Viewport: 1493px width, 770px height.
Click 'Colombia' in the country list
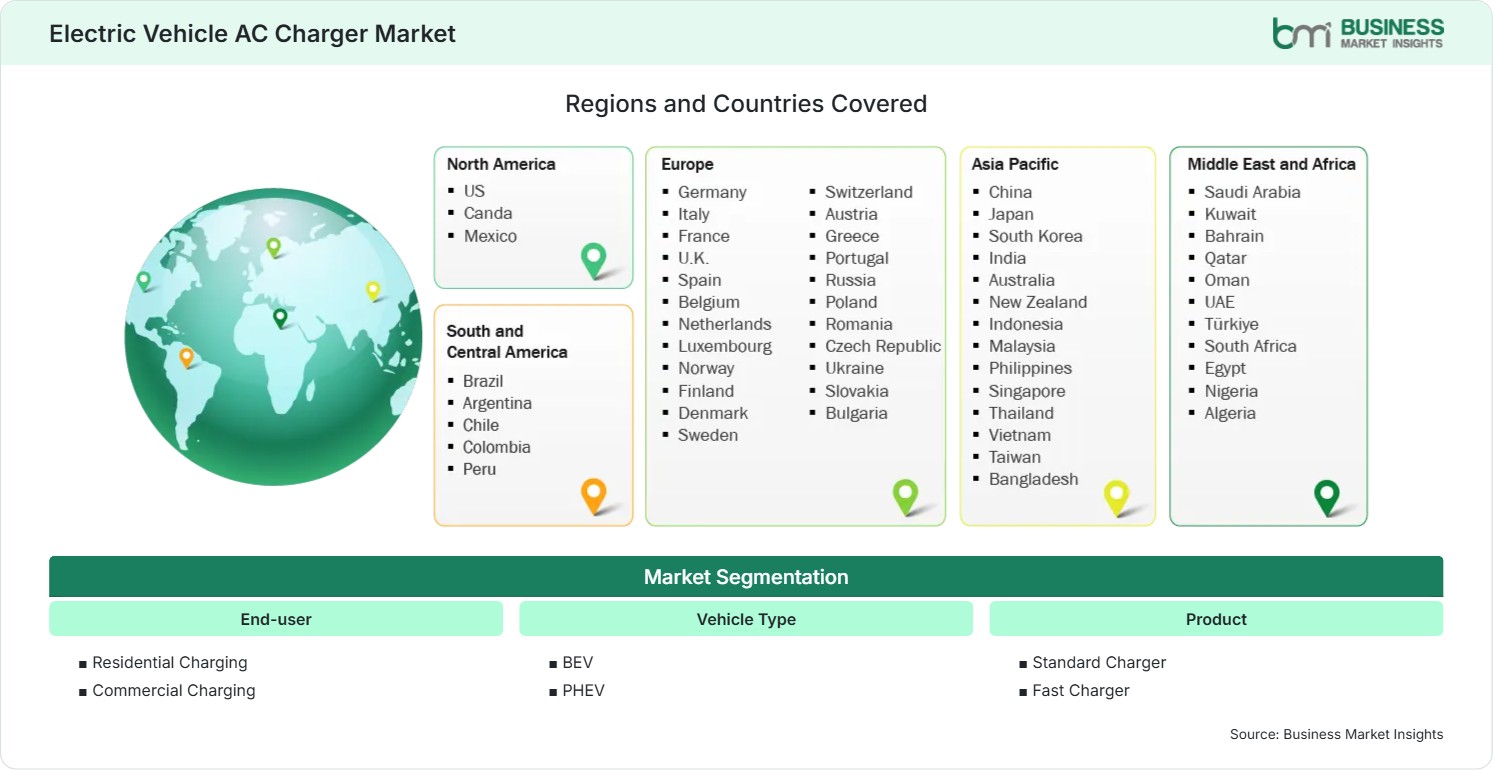[496, 447]
